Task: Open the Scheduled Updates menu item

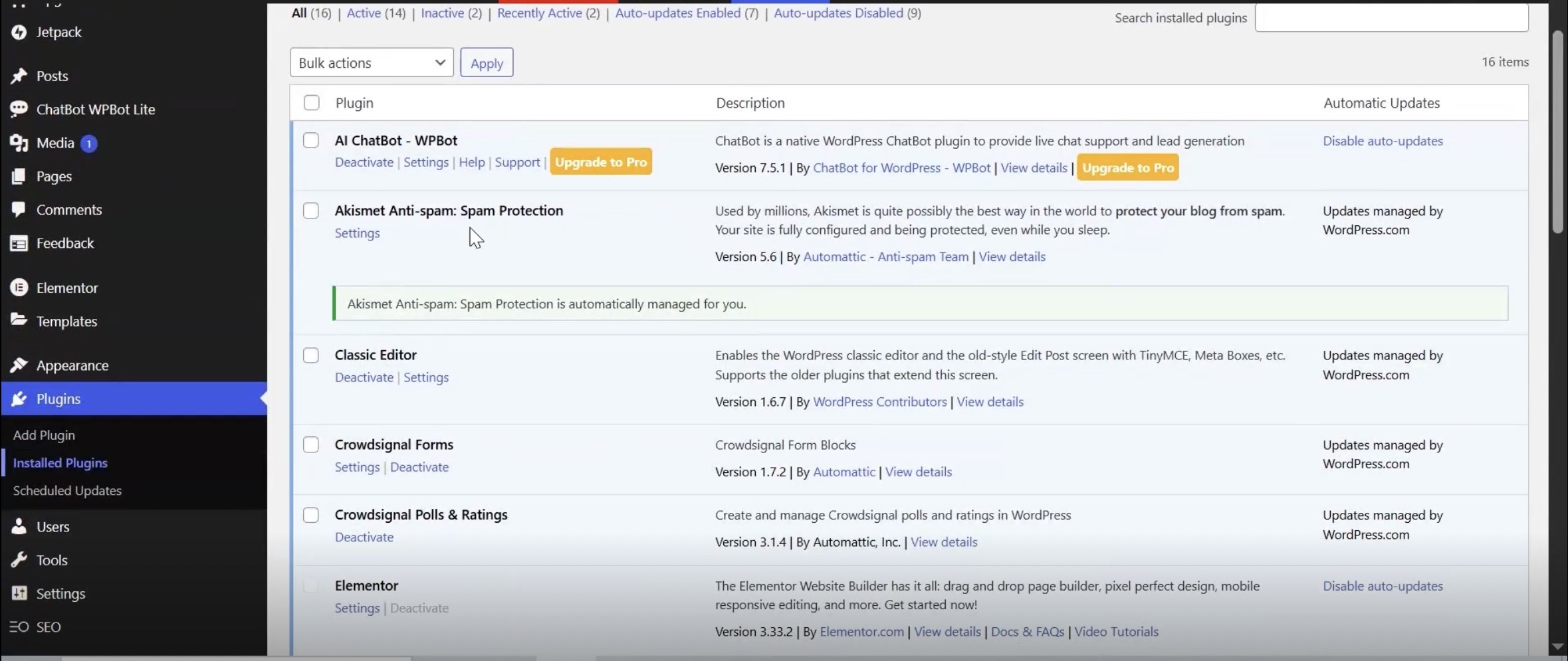Action: click(x=67, y=490)
